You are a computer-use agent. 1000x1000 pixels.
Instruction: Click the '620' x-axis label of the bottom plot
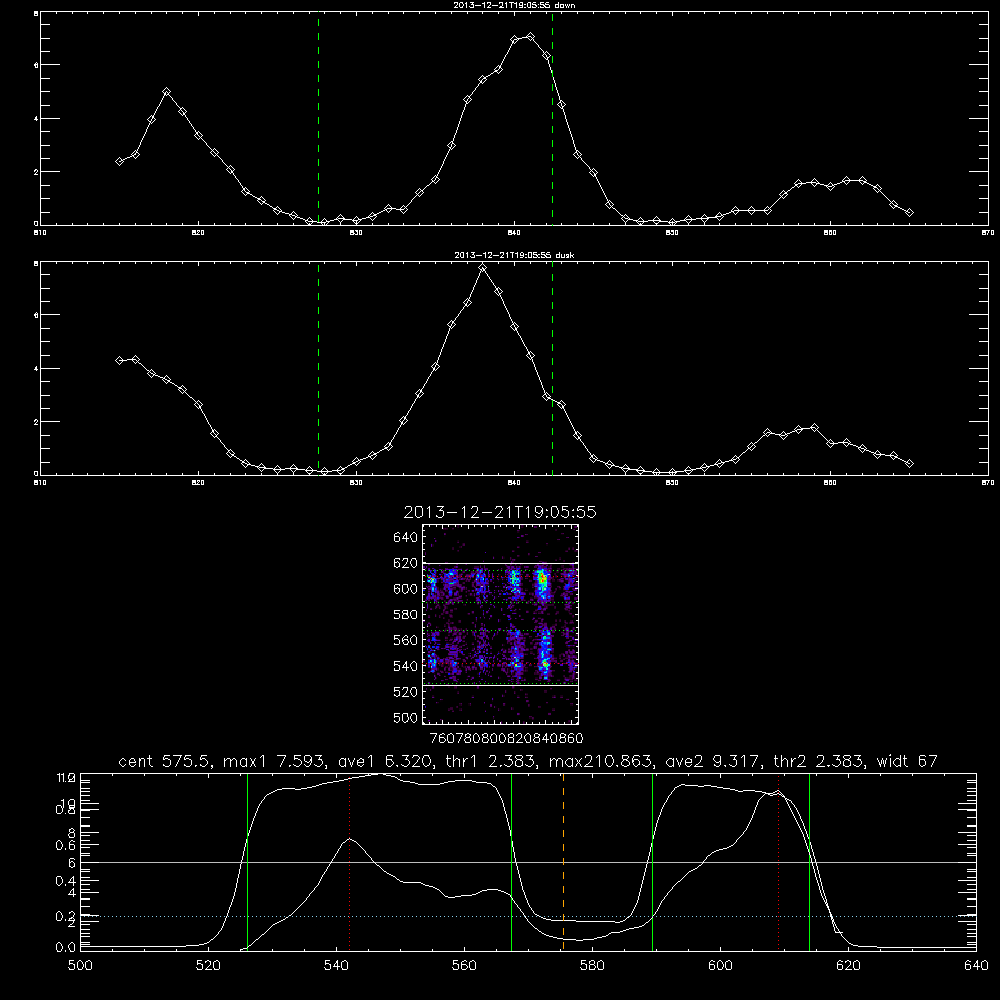click(x=848, y=966)
